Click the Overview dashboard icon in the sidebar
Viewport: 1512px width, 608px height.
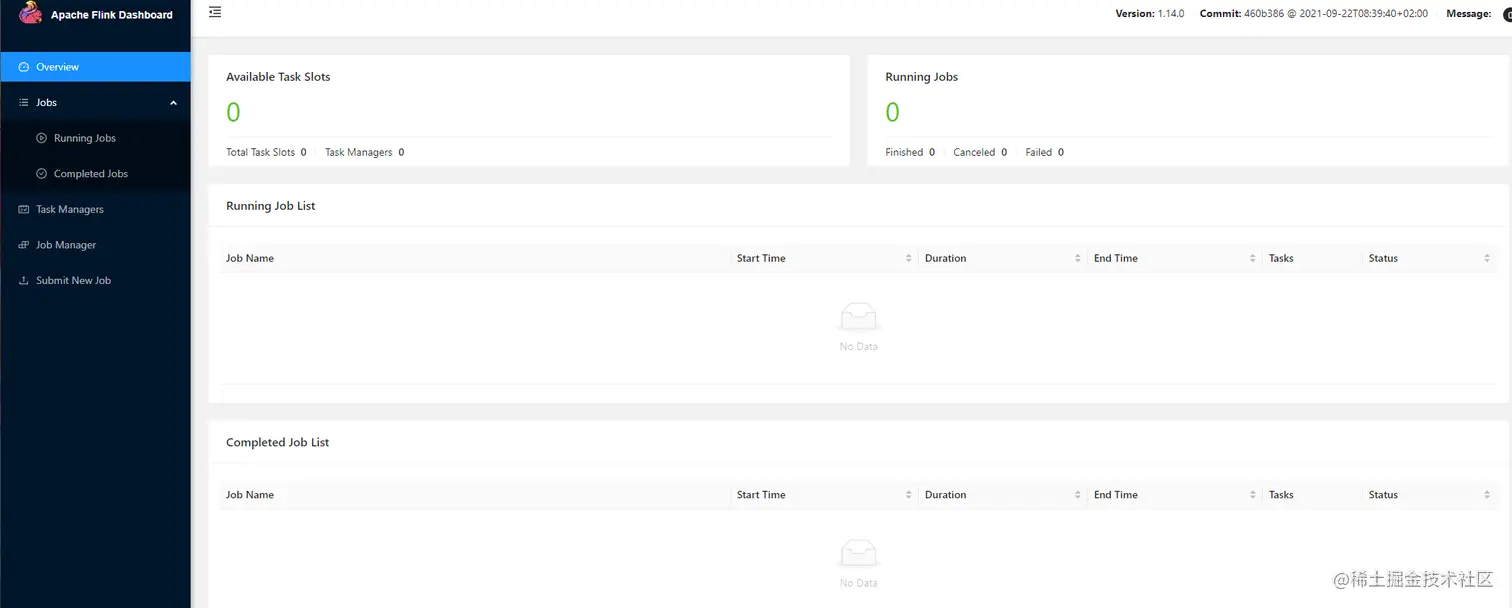tap(24, 67)
